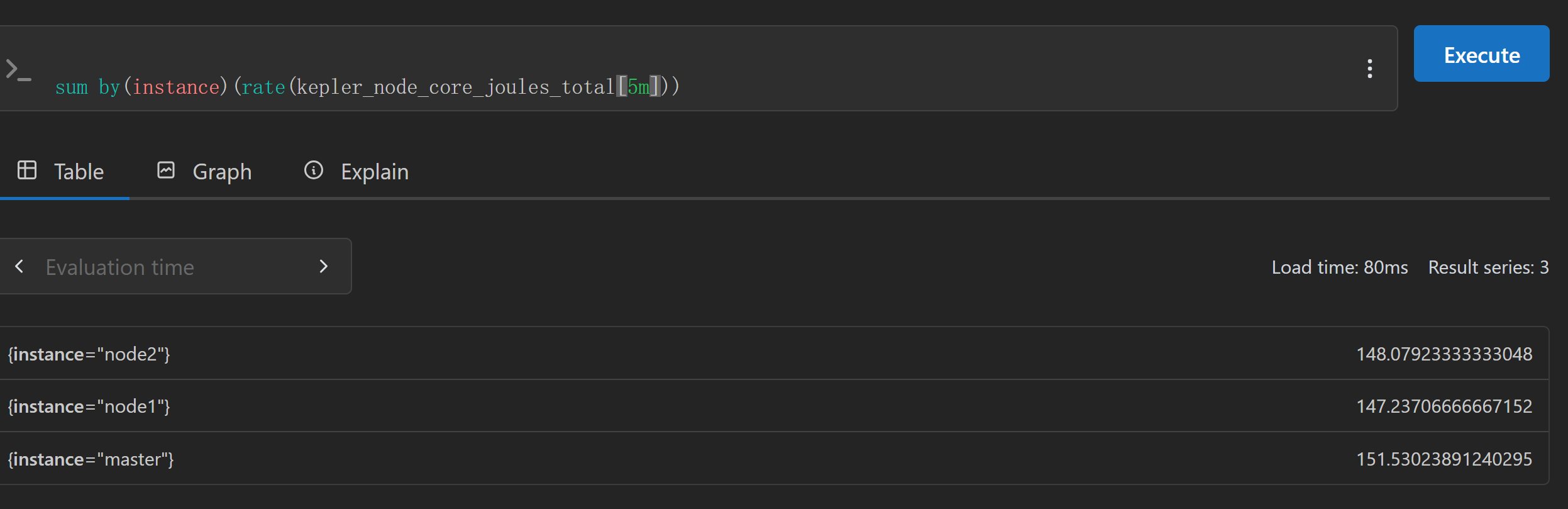
Task: Select the instance="master" result row
Action: pos(773,459)
